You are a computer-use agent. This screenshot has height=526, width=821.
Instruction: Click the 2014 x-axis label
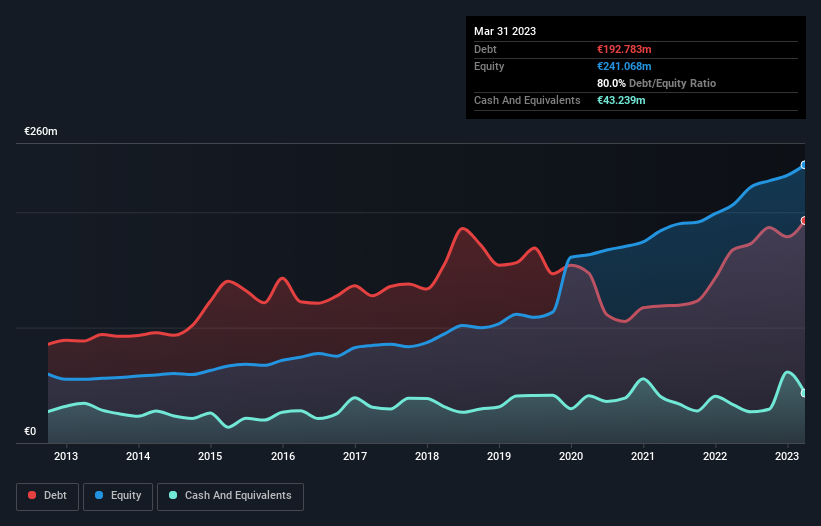pyautogui.click(x=138, y=456)
